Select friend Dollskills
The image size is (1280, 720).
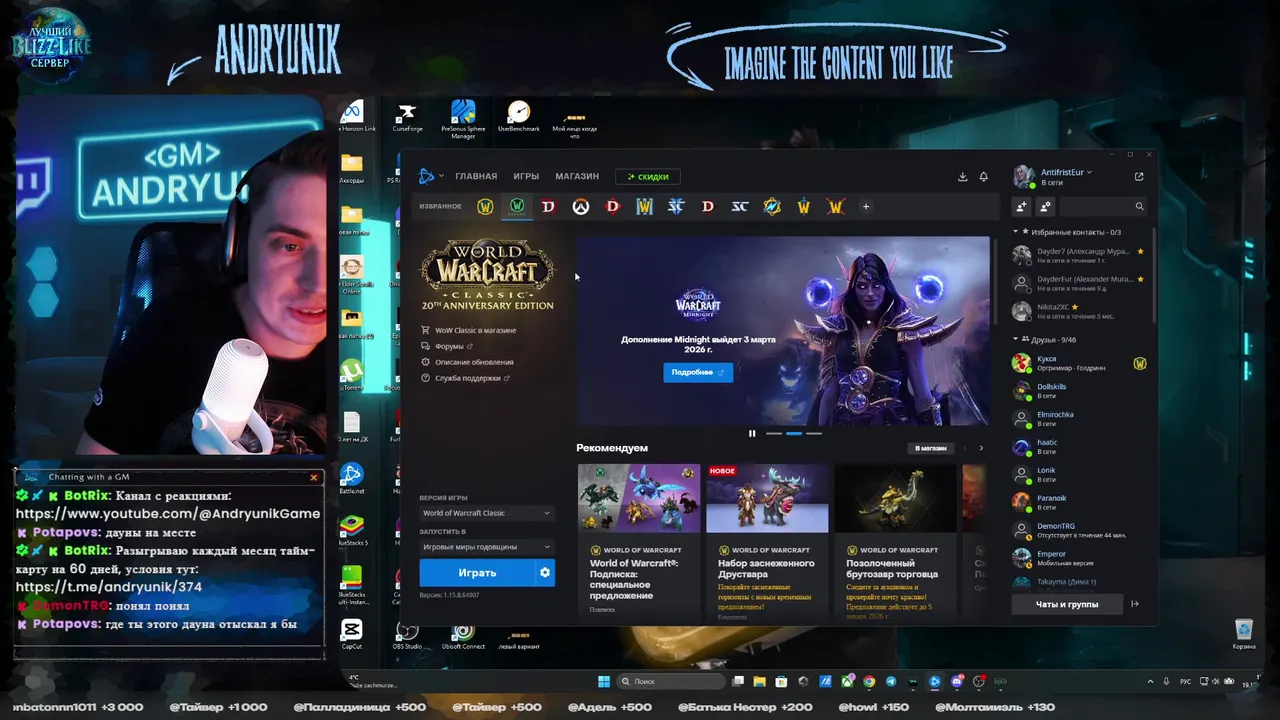(x=1079, y=391)
